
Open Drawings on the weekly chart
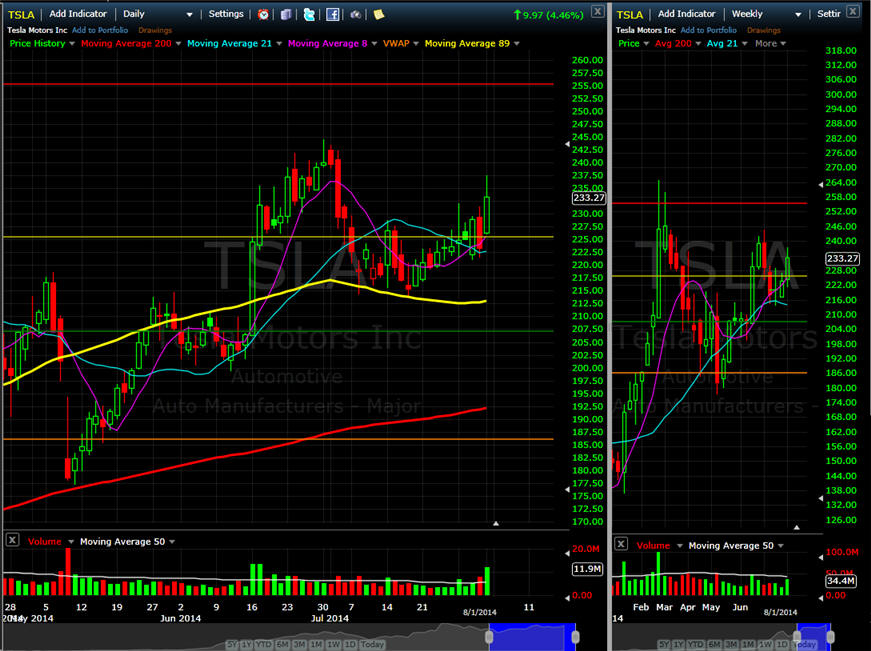(x=764, y=30)
